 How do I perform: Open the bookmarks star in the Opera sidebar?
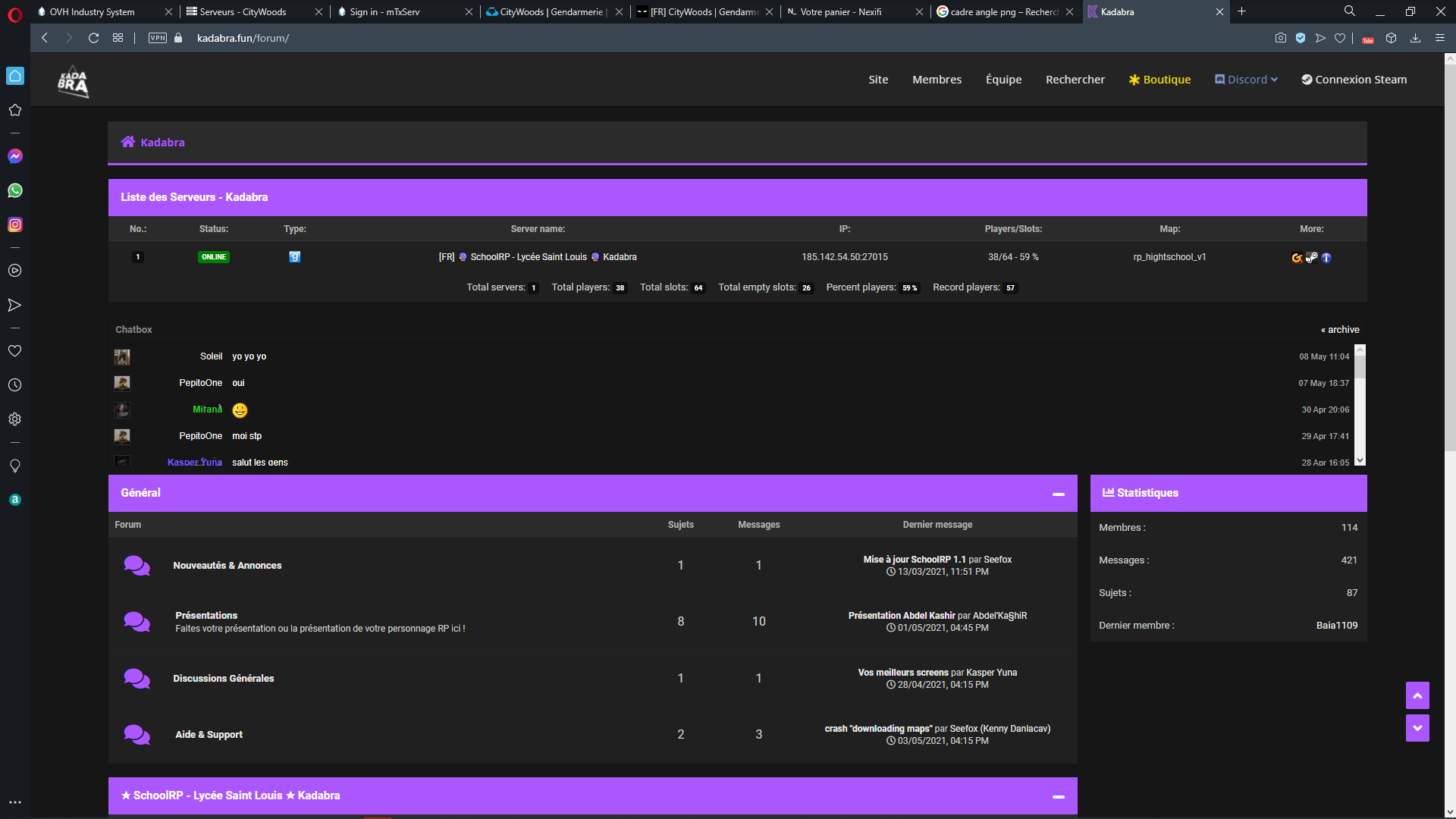pyautogui.click(x=14, y=110)
